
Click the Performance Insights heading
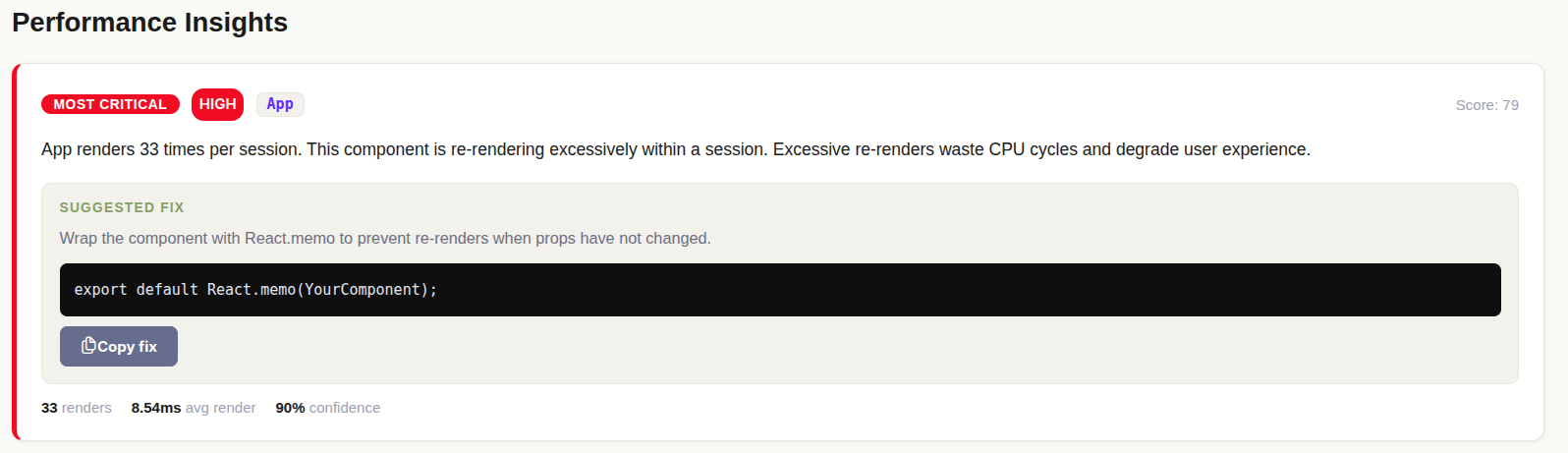tap(149, 23)
